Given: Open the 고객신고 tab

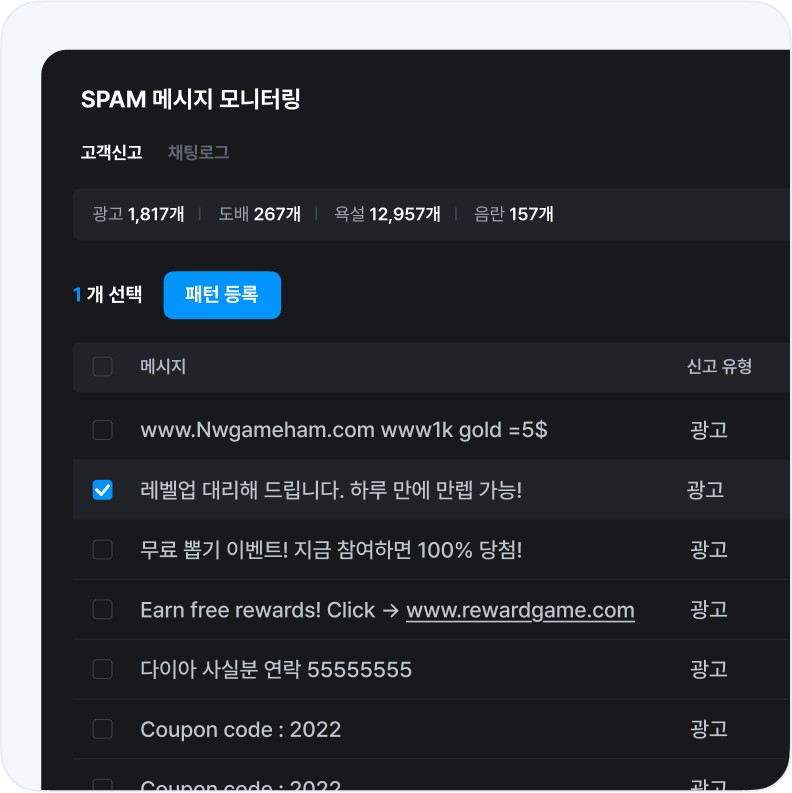Looking at the screenshot, I should (x=111, y=153).
